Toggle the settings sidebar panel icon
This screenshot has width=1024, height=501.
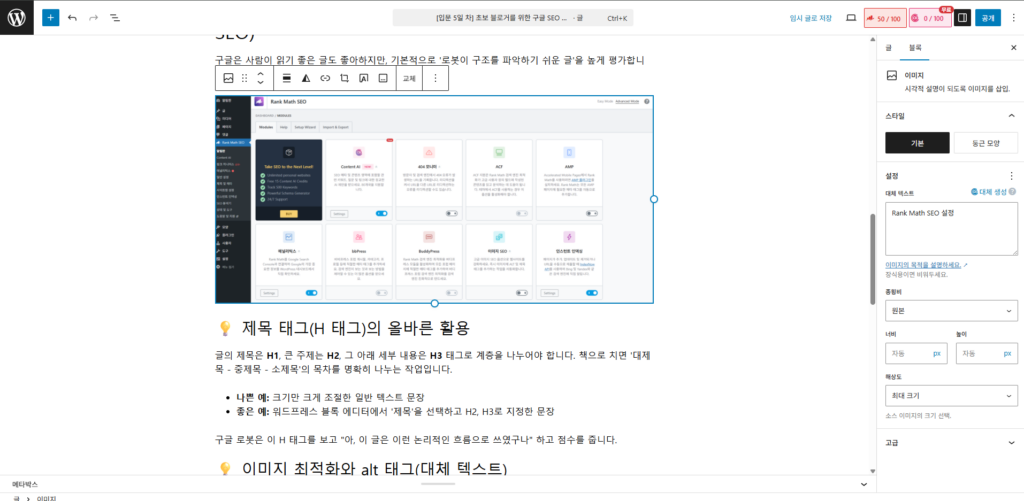point(962,18)
